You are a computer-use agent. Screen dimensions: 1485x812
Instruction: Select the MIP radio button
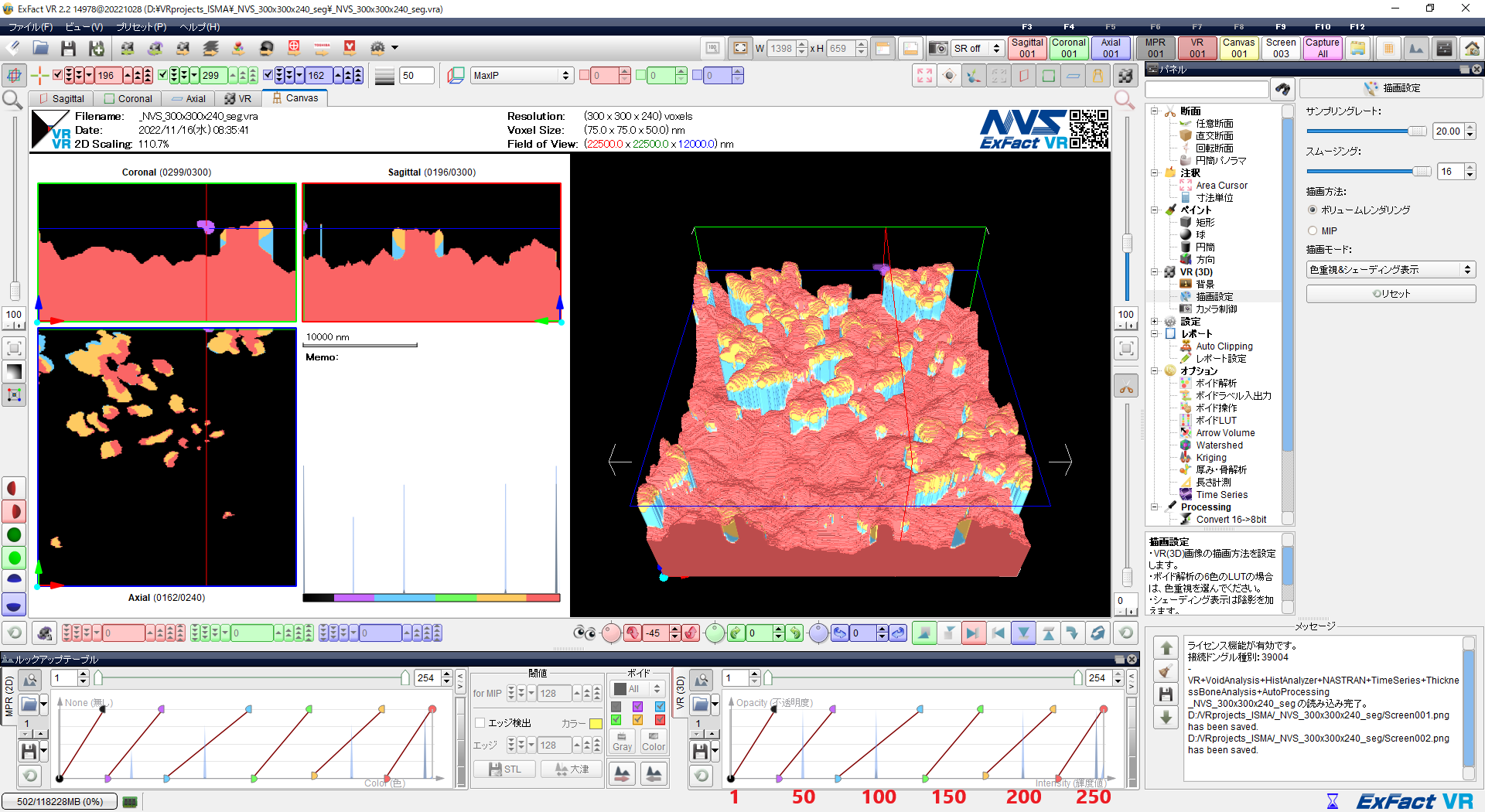(x=1313, y=230)
